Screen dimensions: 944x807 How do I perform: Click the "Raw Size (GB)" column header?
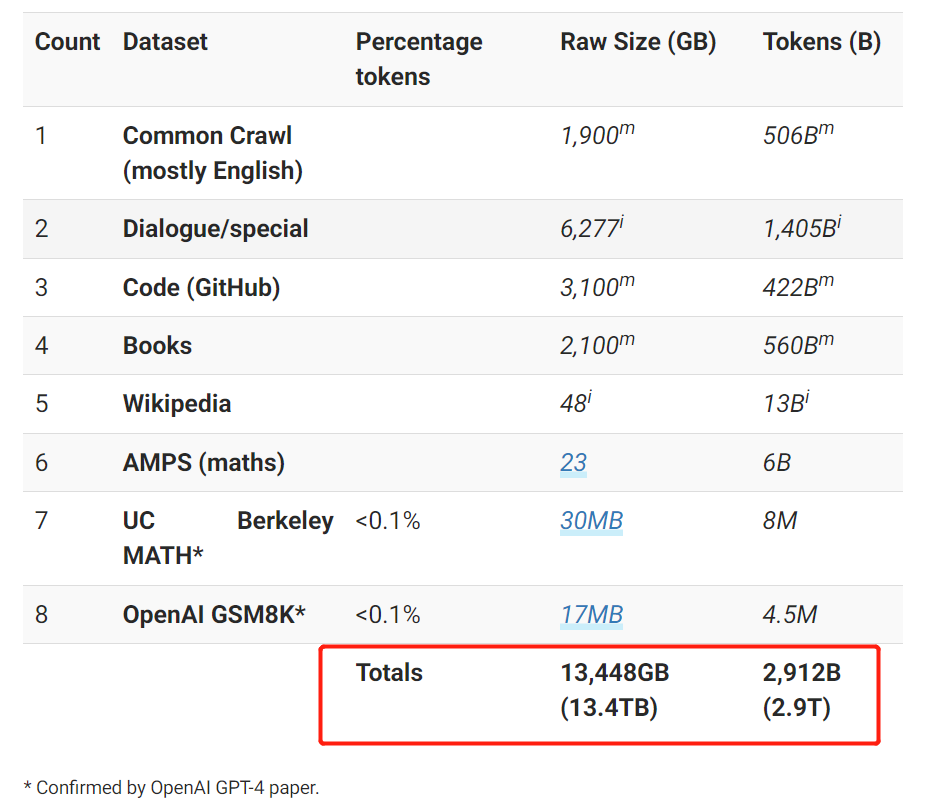click(638, 42)
